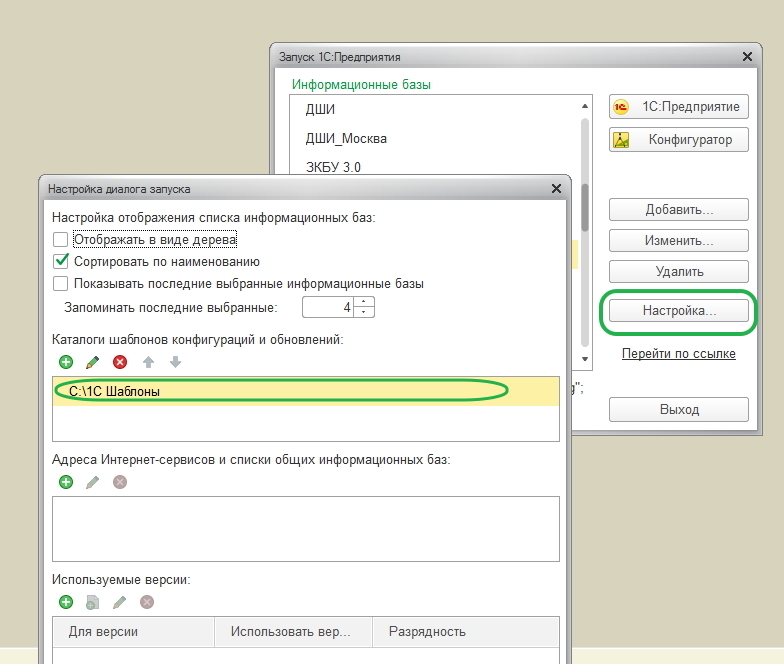This screenshot has width=784, height=664.
Task: Close the 'Запуск 1С:Предприятия' window
Action: coord(747,56)
